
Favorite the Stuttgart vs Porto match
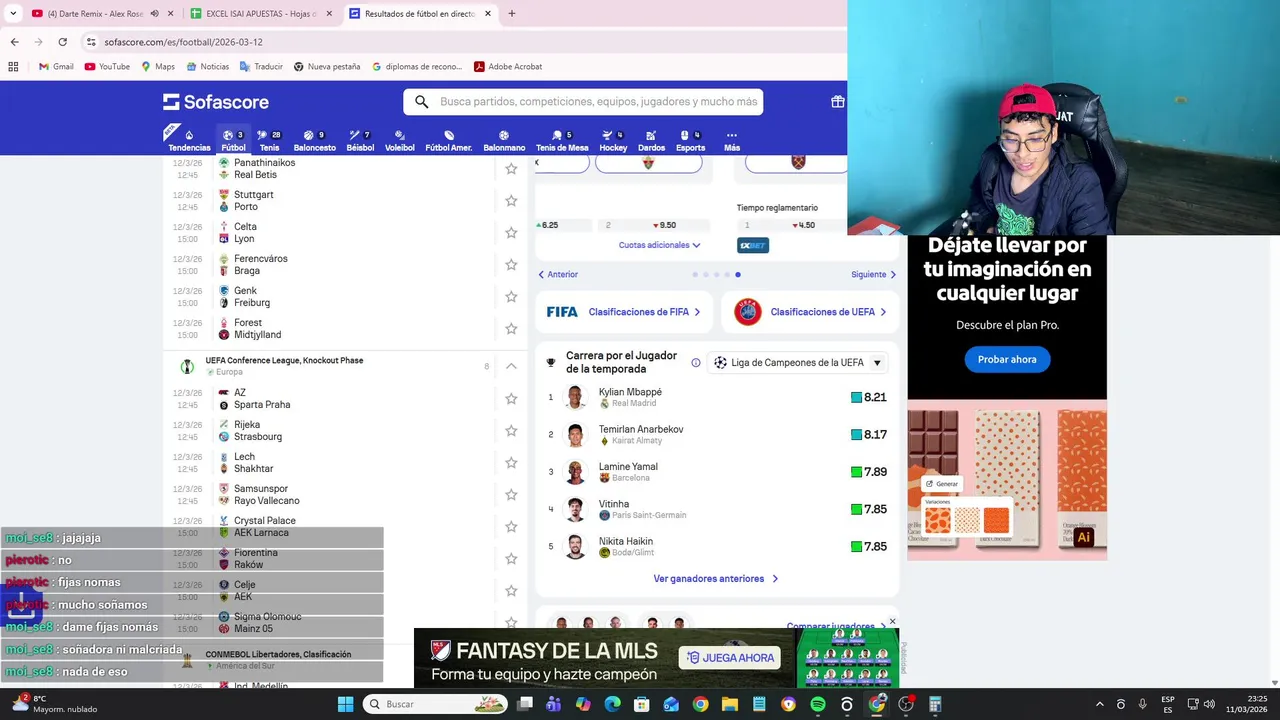[x=511, y=201]
